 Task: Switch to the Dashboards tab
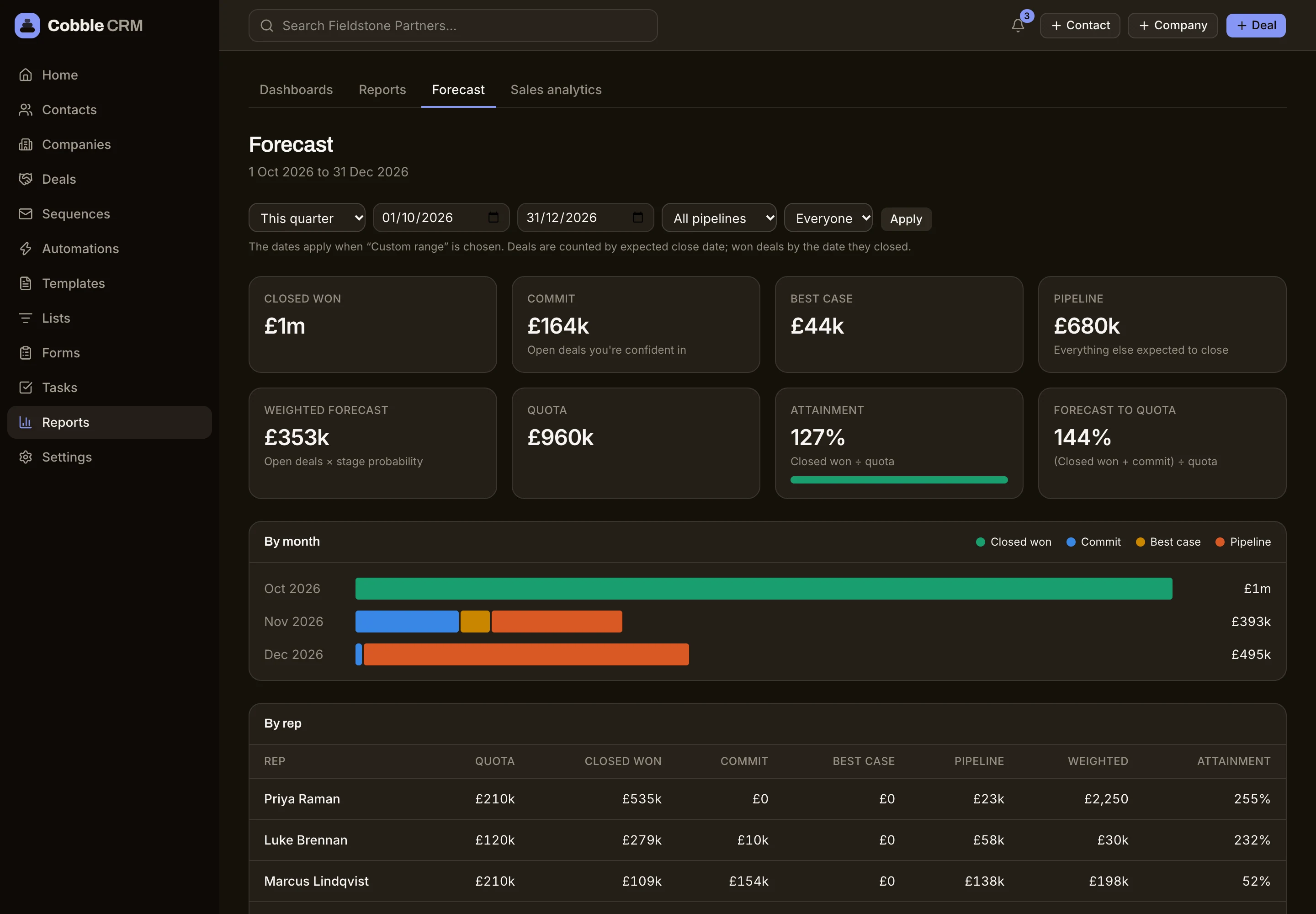[296, 90]
